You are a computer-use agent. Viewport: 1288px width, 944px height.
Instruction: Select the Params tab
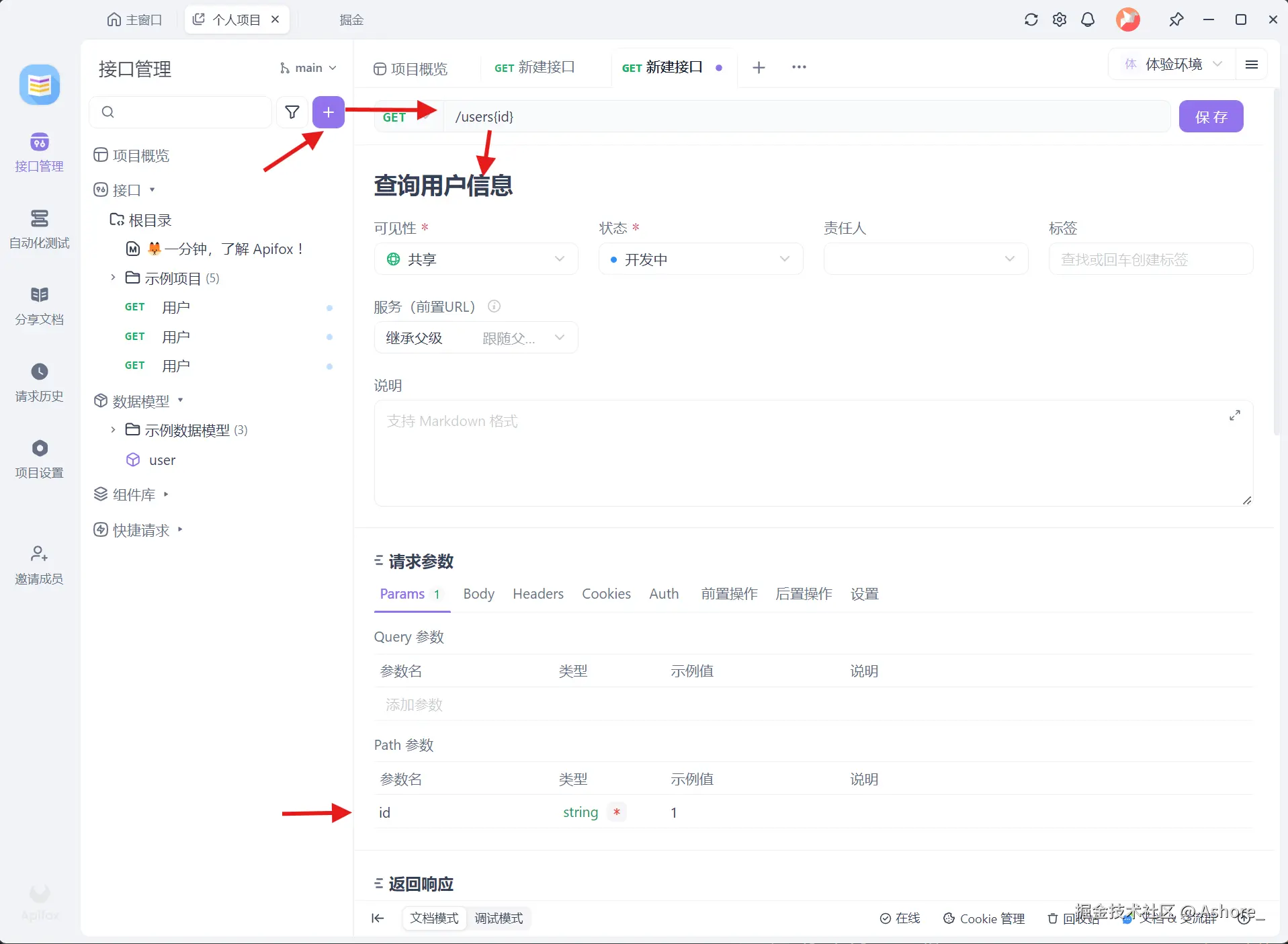pyautogui.click(x=410, y=594)
